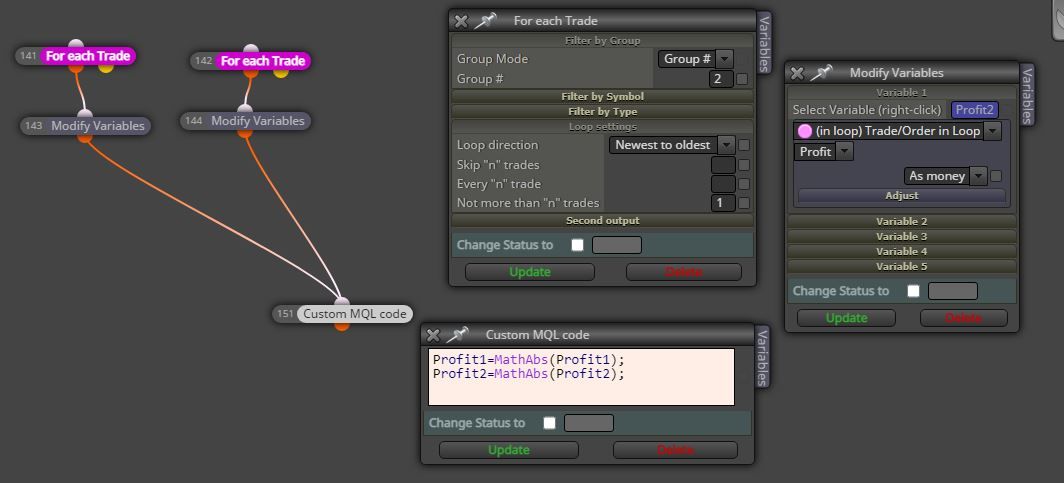Click status field in Modify Variables panel
The width and height of the screenshot is (1064, 483).
pyautogui.click(x=953, y=291)
